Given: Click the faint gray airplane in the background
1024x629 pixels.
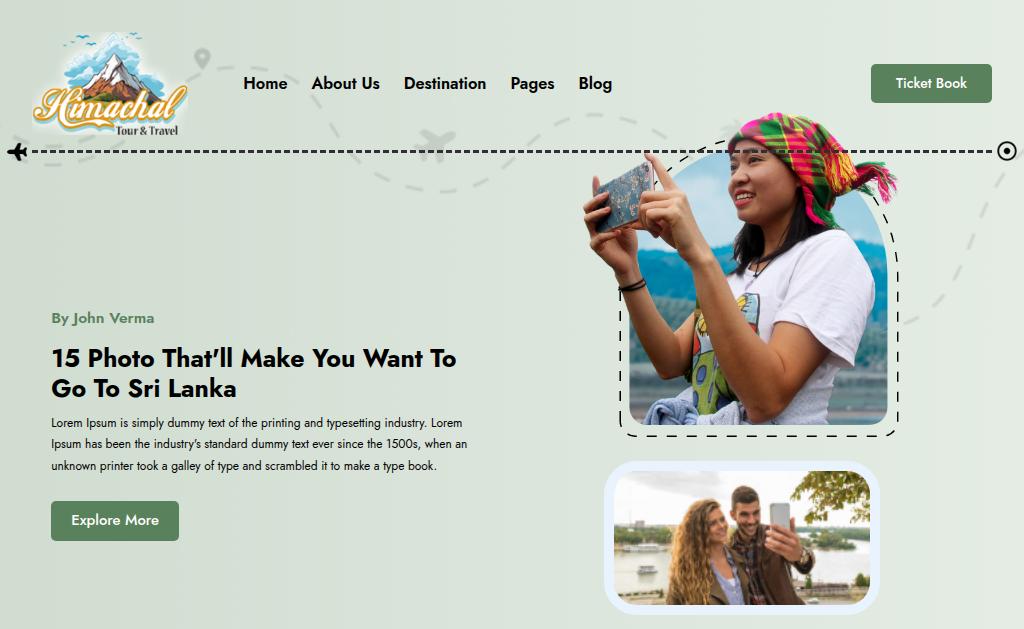Looking at the screenshot, I should click(x=434, y=144).
